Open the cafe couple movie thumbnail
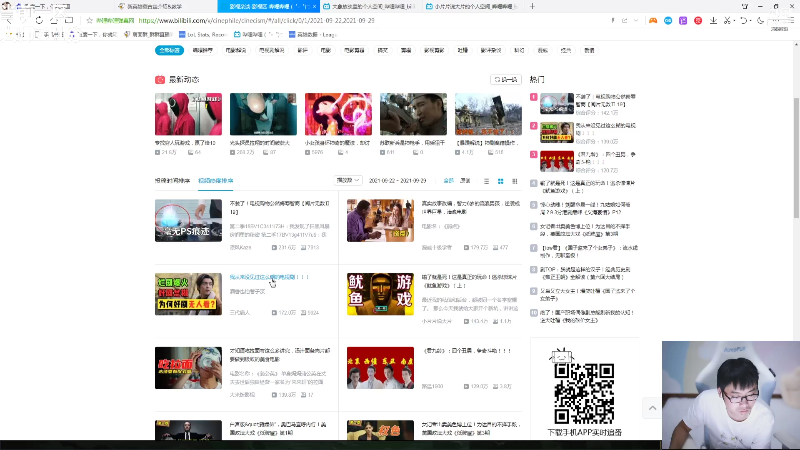Image resolution: width=800 pixels, height=450 pixels. coord(380,220)
